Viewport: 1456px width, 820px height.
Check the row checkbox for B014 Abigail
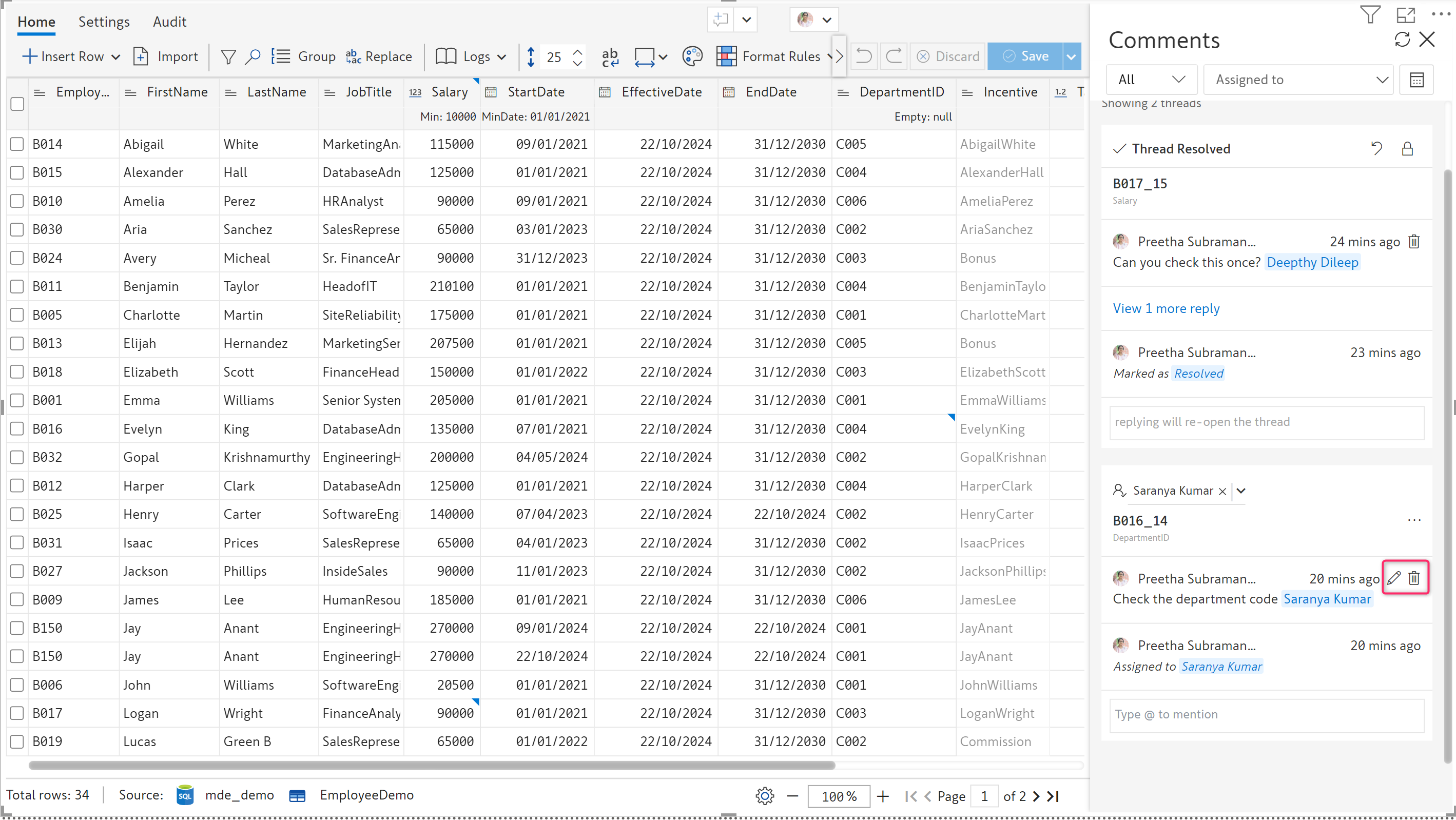pyautogui.click(x=17, y=144)
